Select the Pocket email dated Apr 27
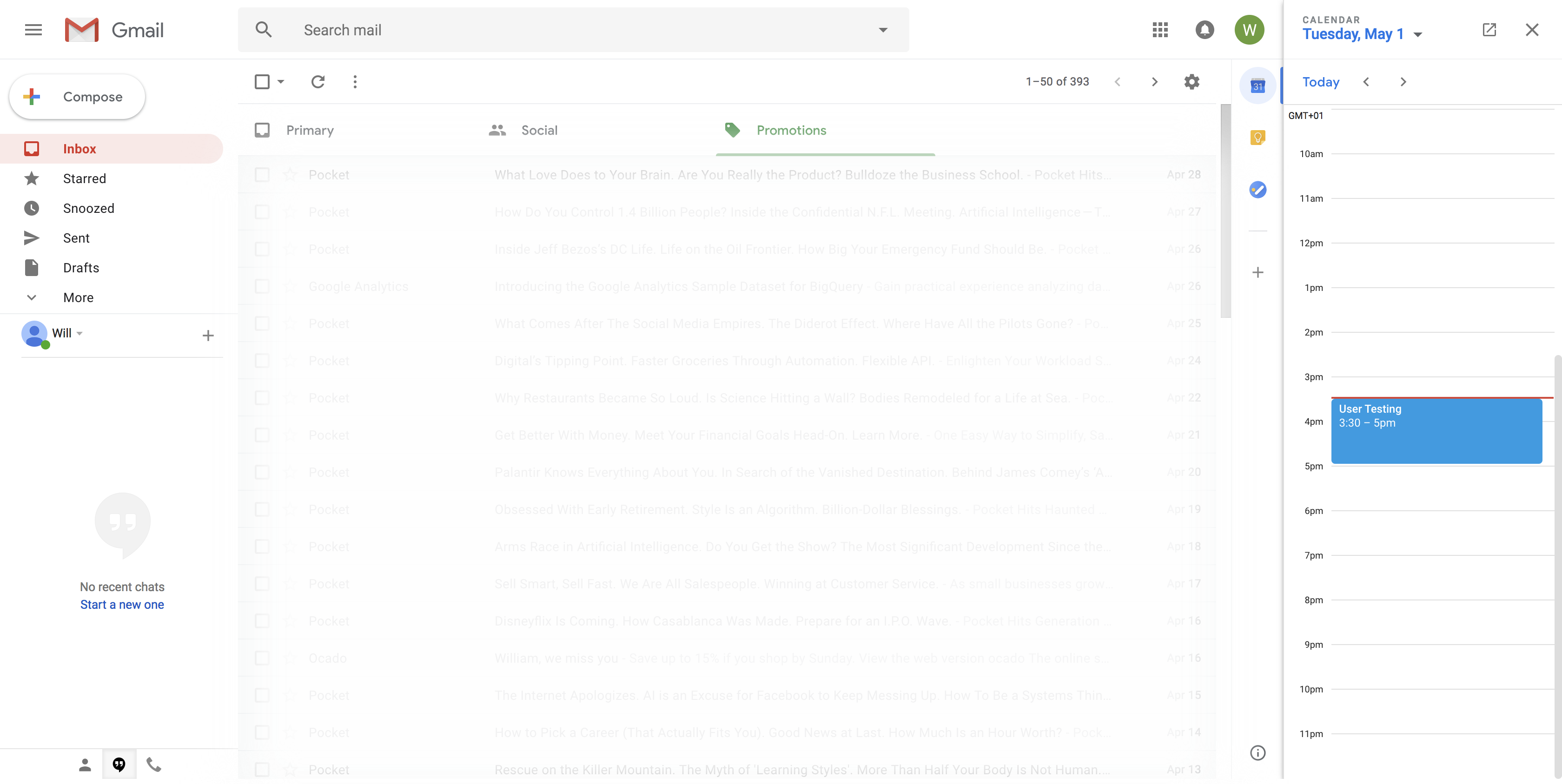 [x=262, y=211]
